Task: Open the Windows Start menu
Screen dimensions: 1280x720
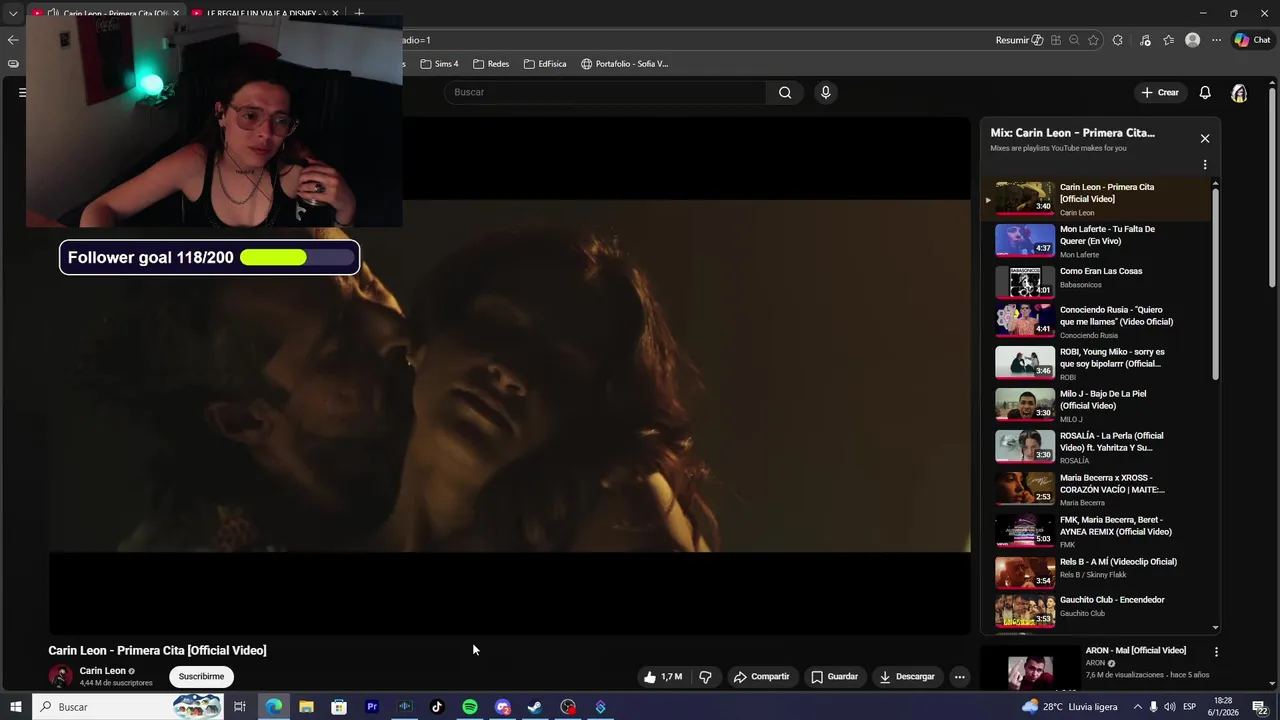Action: tap(15, 707)
